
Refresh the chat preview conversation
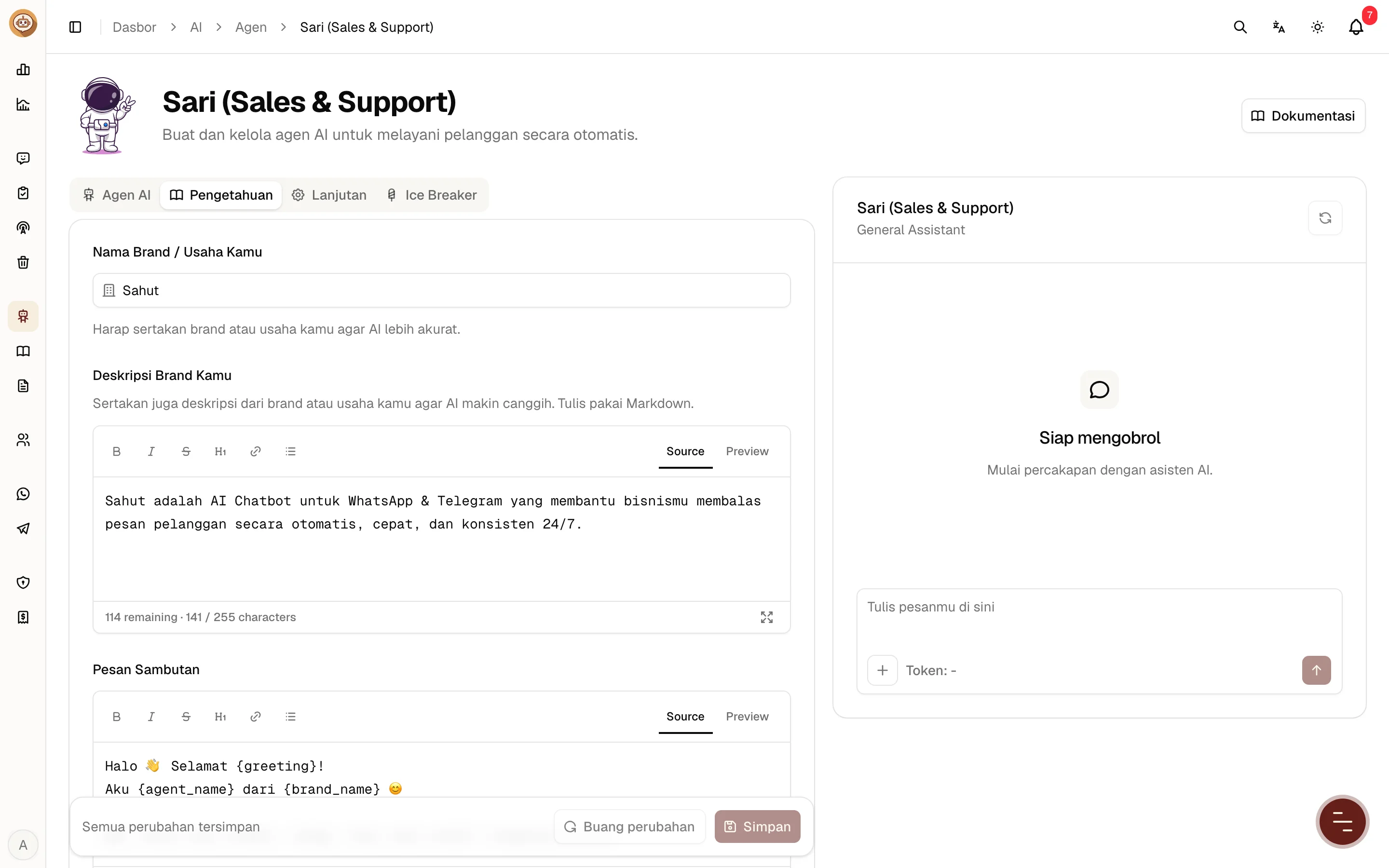1325,218
